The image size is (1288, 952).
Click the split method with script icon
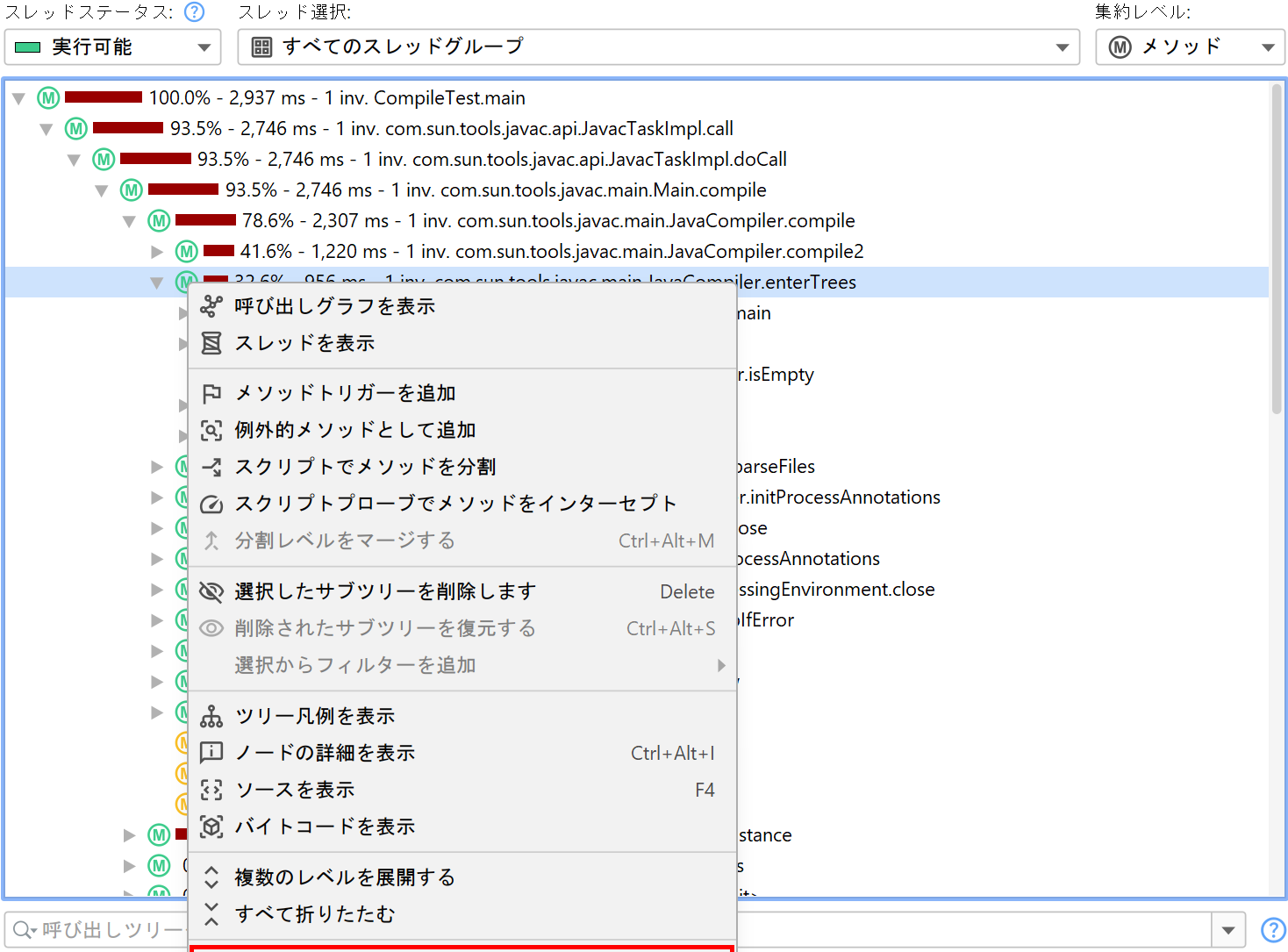point(211,467)
